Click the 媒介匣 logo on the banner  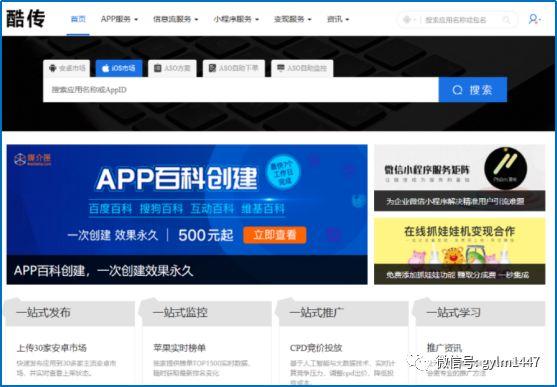[x=32, y=159]
